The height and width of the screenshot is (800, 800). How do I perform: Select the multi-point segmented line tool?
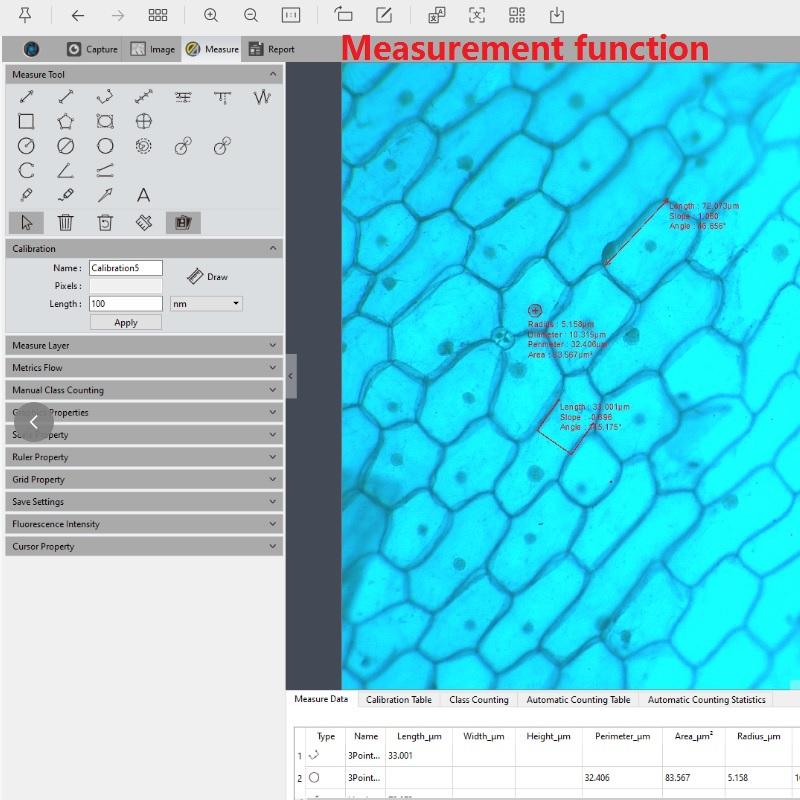tap(144, 96)
